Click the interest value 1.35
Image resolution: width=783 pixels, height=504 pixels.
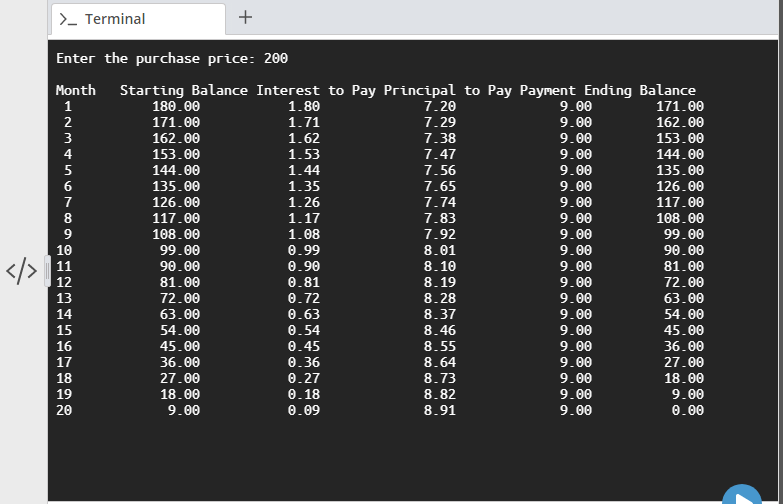(x=304, y=186)
